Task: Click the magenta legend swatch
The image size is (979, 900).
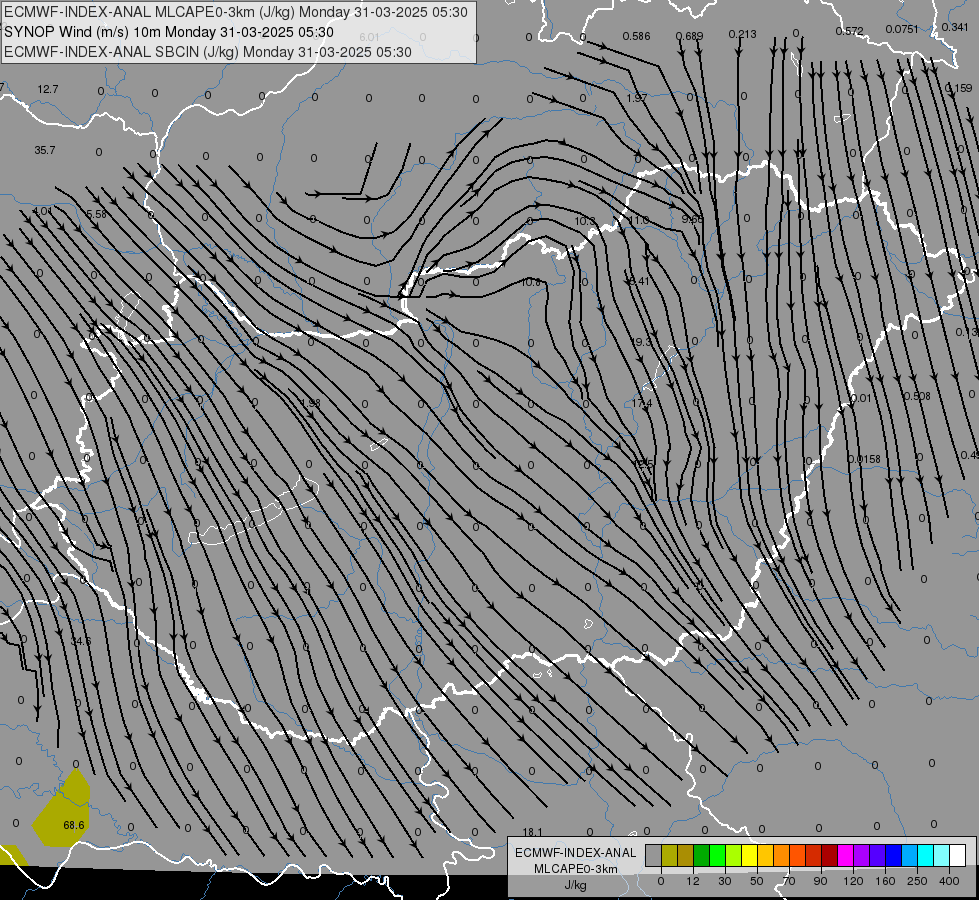Action: click(846, 856)
